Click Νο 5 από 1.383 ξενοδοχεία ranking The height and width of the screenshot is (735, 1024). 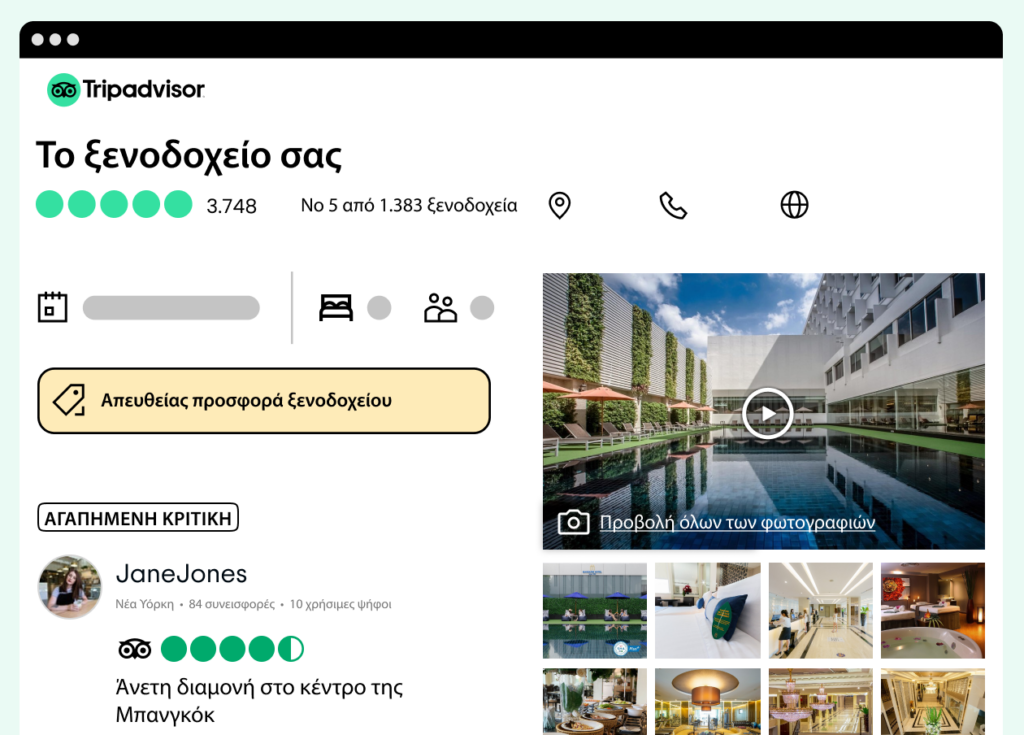click(x=409, y=206)
